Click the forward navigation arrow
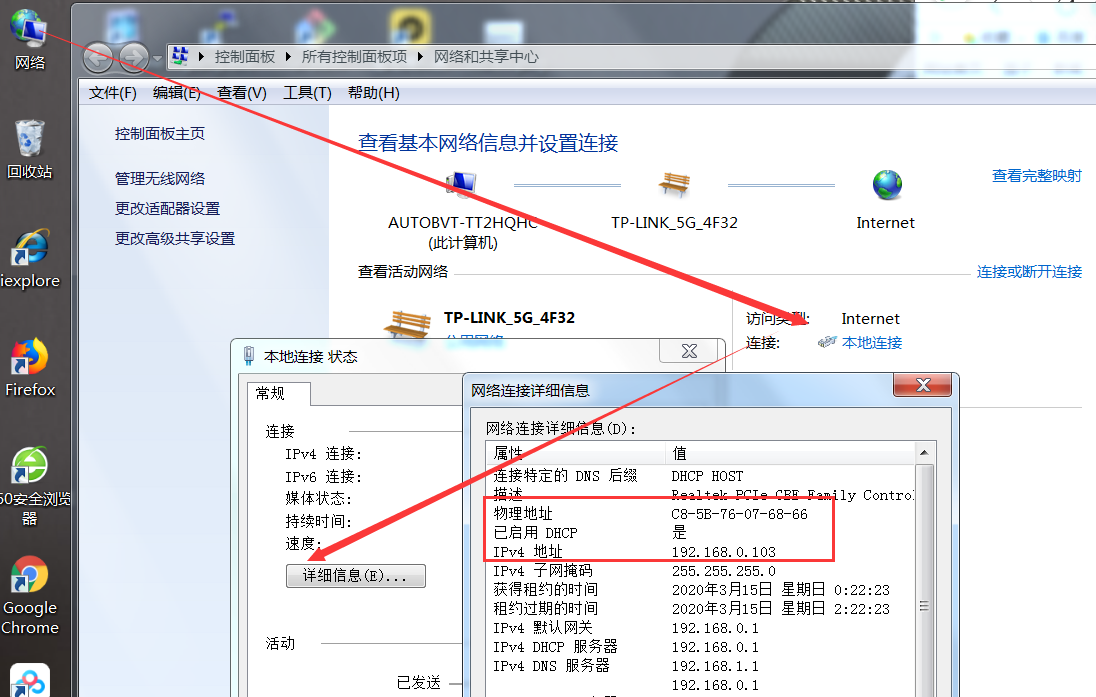The height and width of the screenshot is (697, 1096). point(133,57)
